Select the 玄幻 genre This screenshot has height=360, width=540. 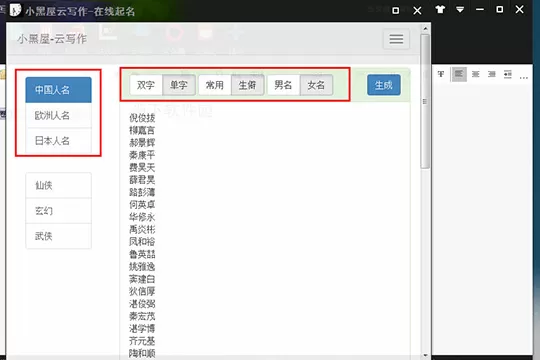tap(59, 211)
